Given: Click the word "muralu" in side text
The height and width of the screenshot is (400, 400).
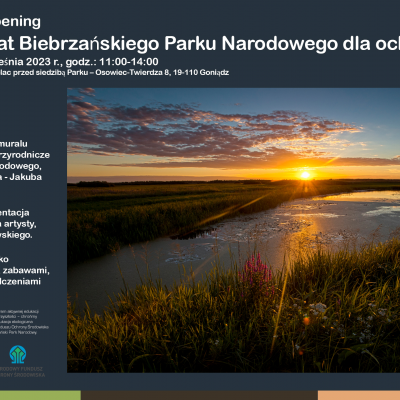Looking at the screenshot, I should pos(14,144).
